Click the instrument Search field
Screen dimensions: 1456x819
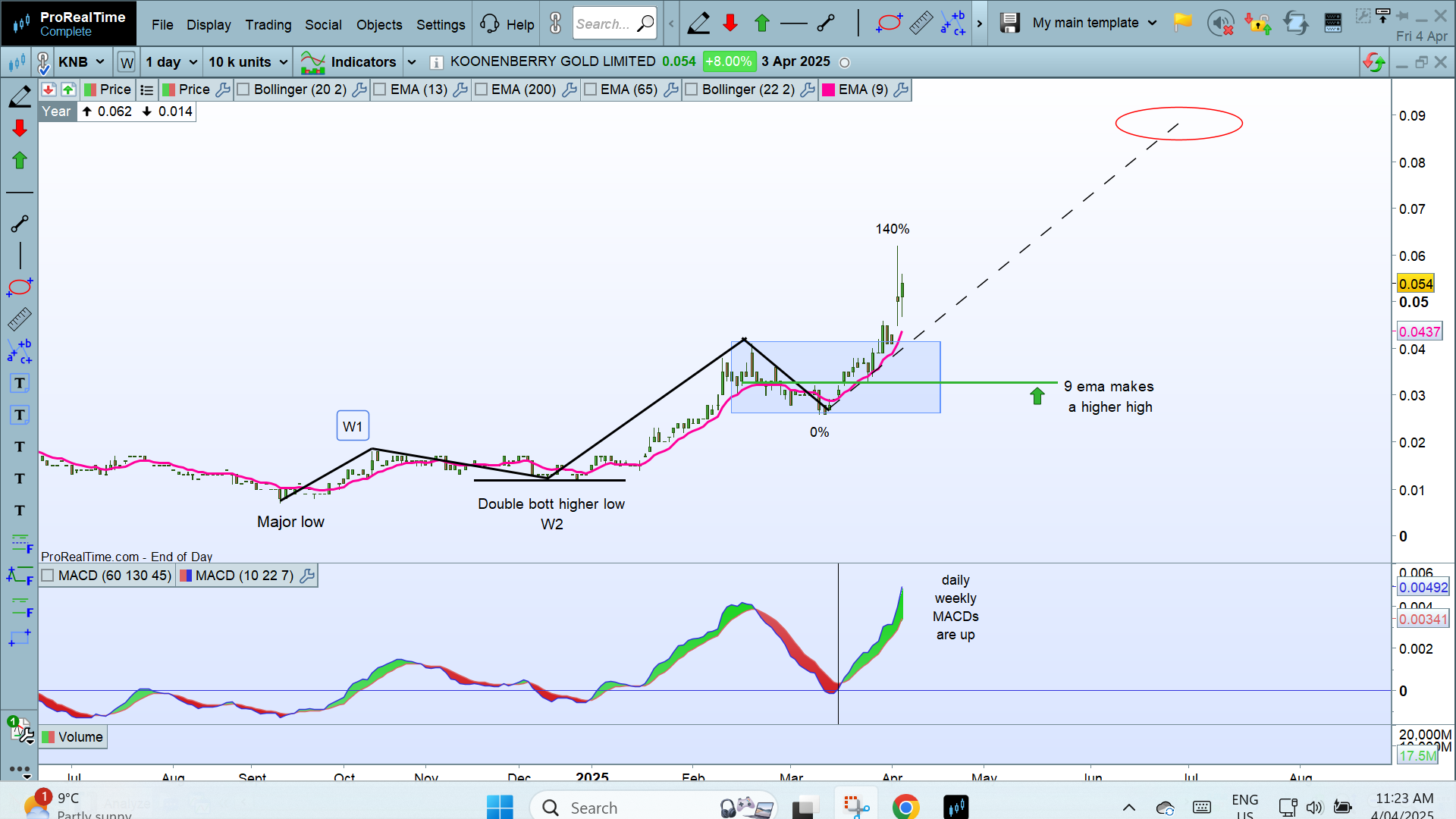[x=613, y=24]
